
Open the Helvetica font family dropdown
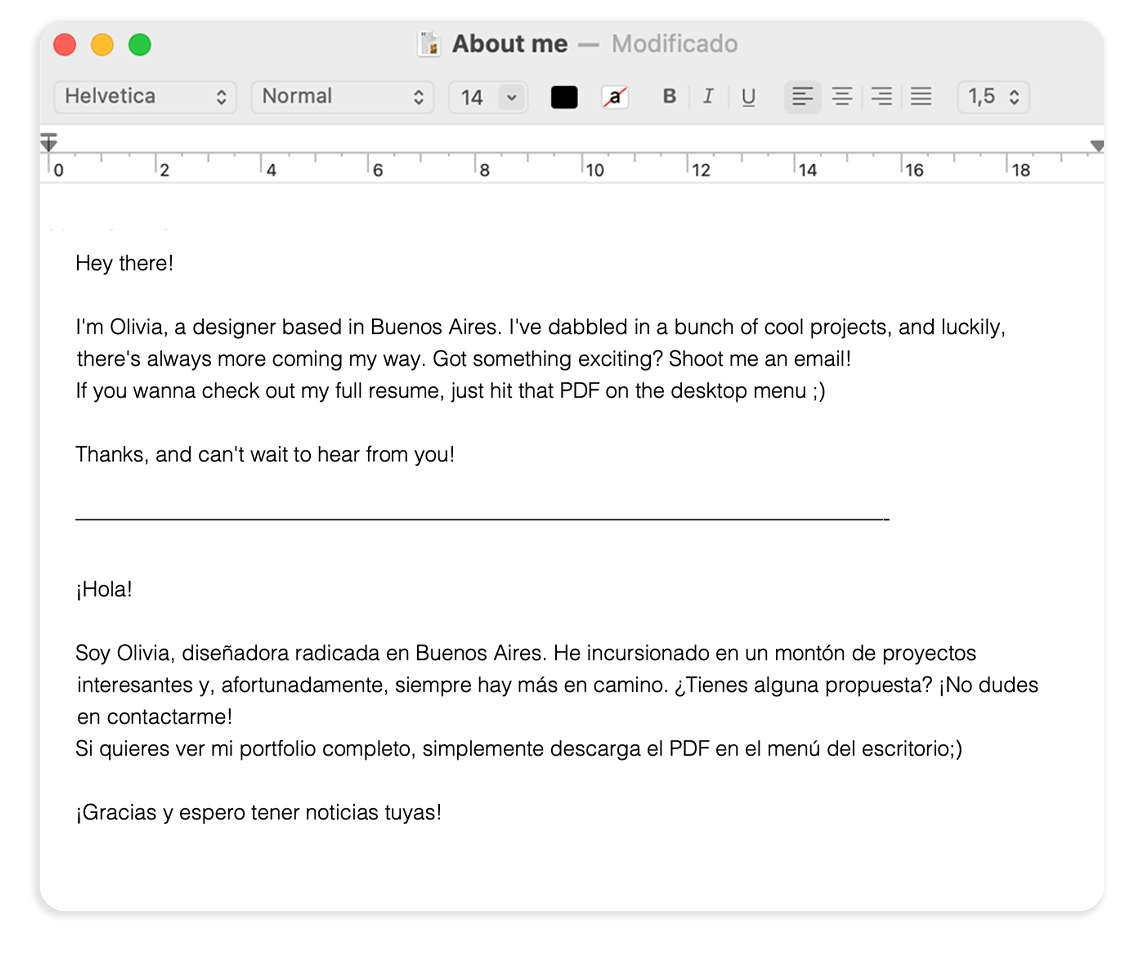click(x=145, y=97)
